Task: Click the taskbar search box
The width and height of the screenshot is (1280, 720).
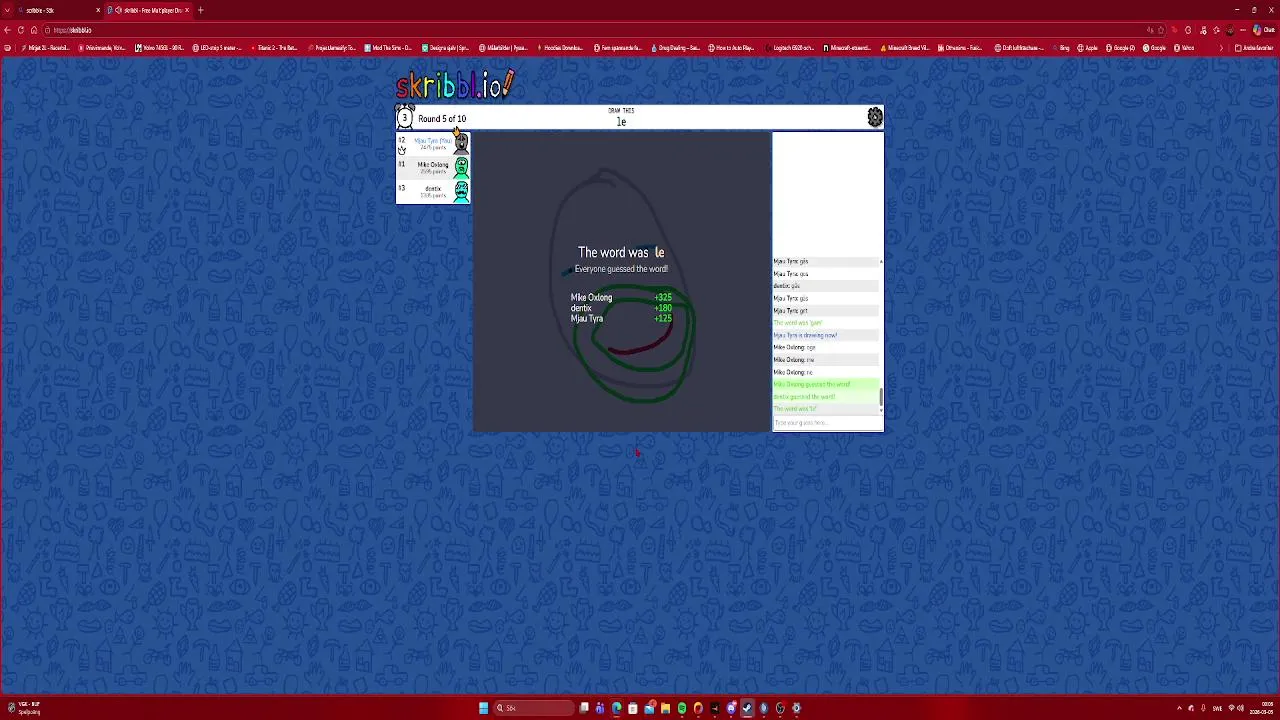Action: pos(534,708)
